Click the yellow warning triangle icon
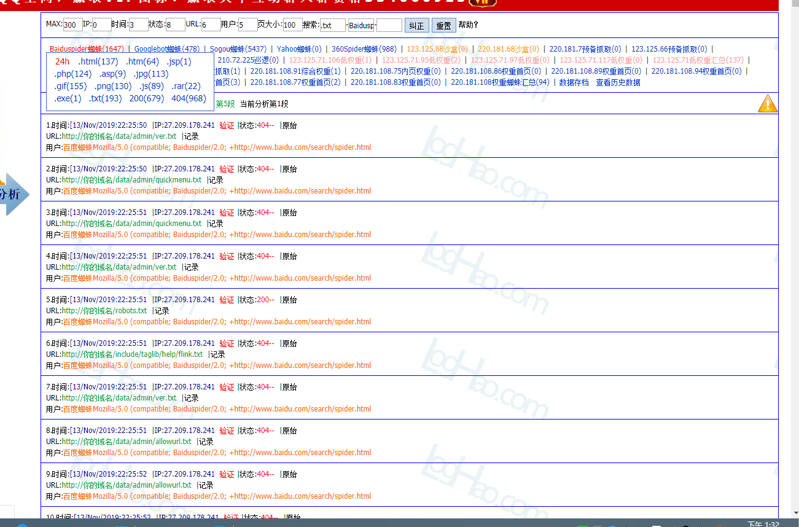Image resolution: width=799 pixels, height=527 pixels. coord(767,103)
